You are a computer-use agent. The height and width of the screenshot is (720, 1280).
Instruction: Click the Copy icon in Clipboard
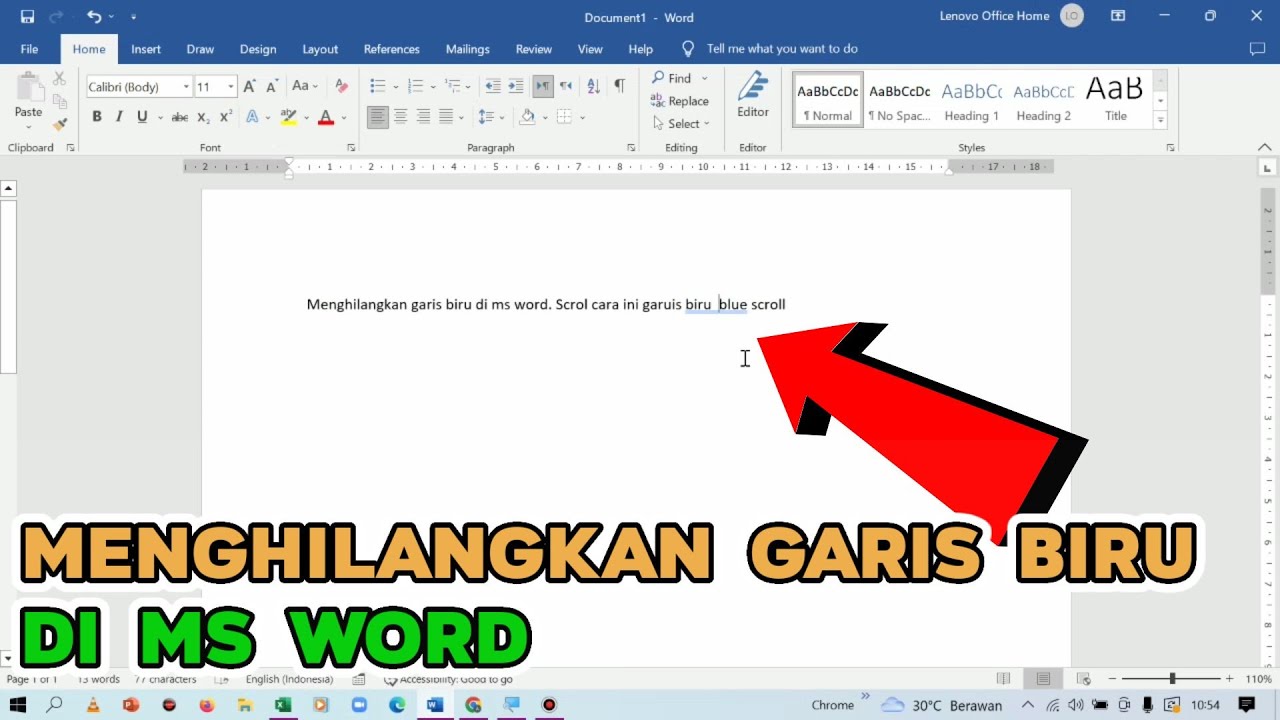[x=59, y=101]
